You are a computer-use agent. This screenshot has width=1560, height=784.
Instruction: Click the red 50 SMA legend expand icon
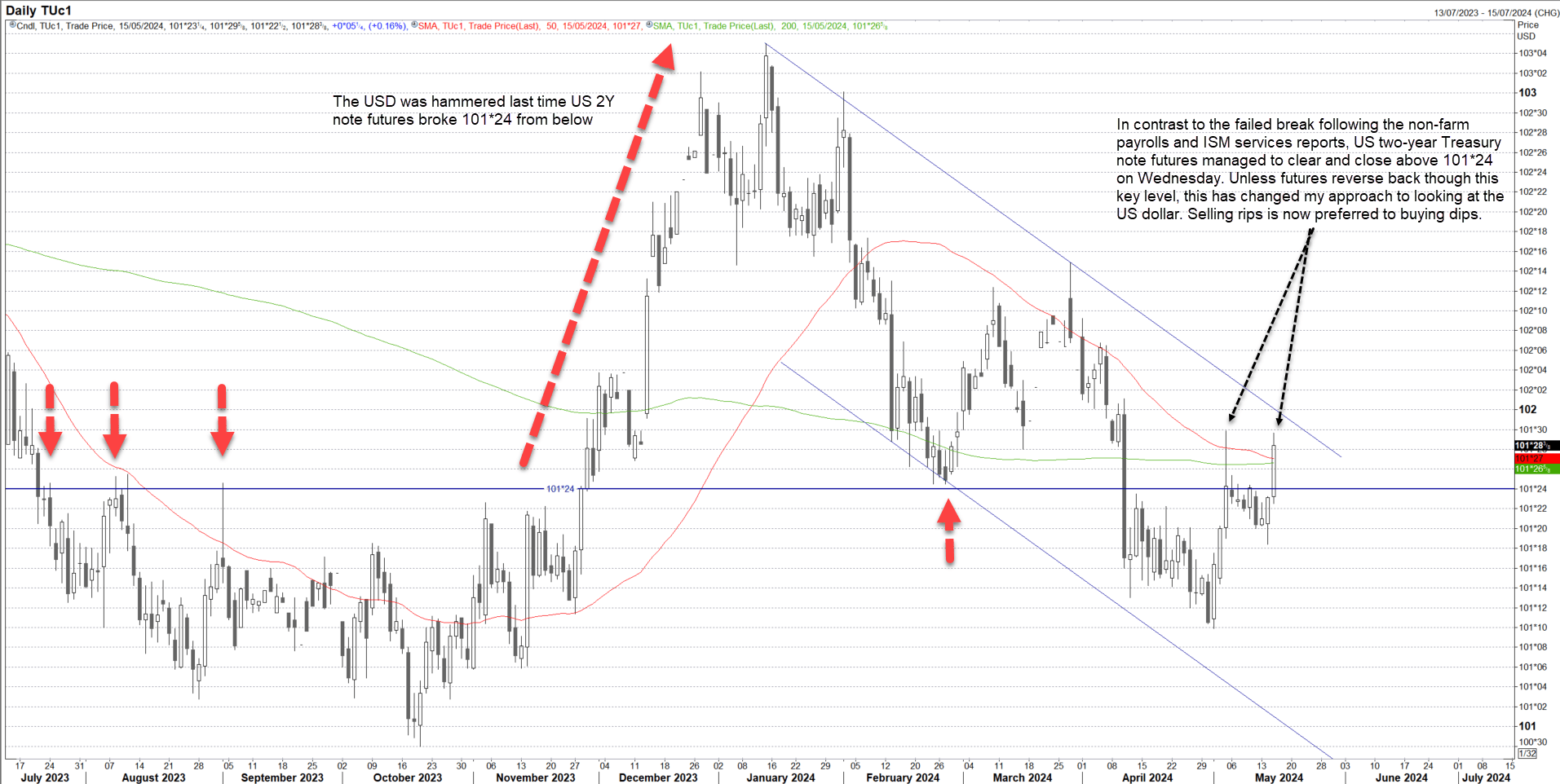414,25
